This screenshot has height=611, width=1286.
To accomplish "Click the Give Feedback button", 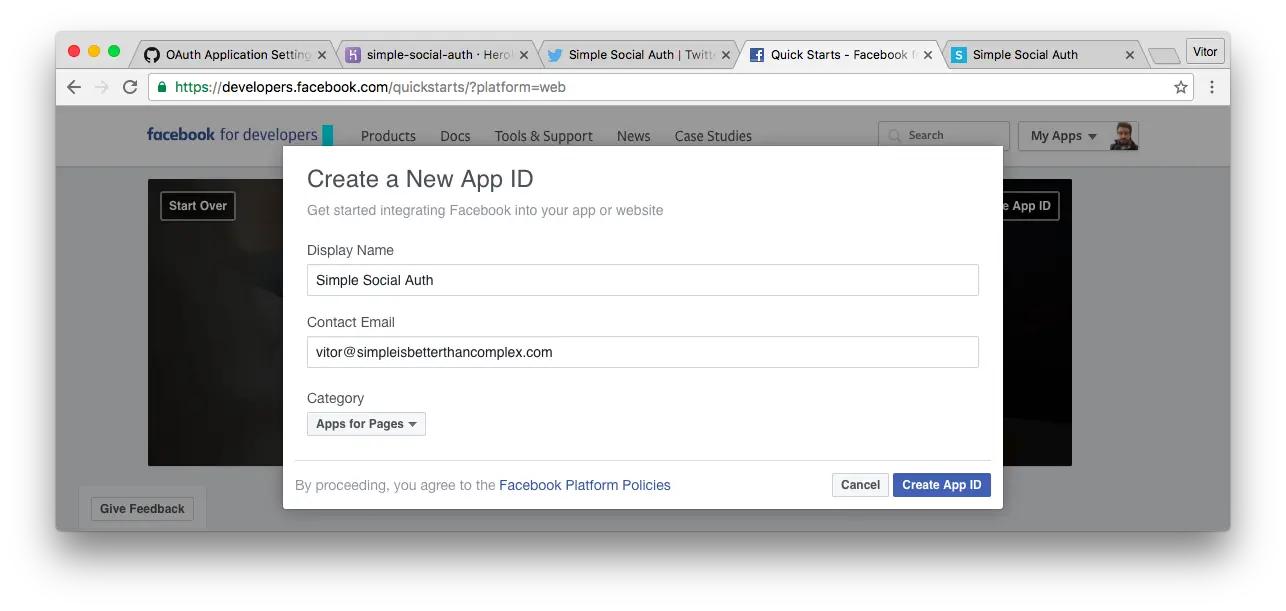I will [x=142, y=508].
